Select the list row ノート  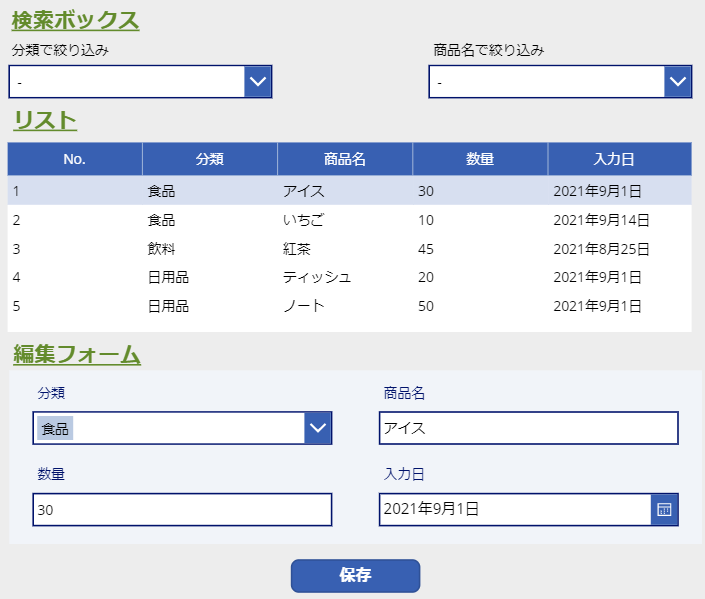click(x=349, y=306)
